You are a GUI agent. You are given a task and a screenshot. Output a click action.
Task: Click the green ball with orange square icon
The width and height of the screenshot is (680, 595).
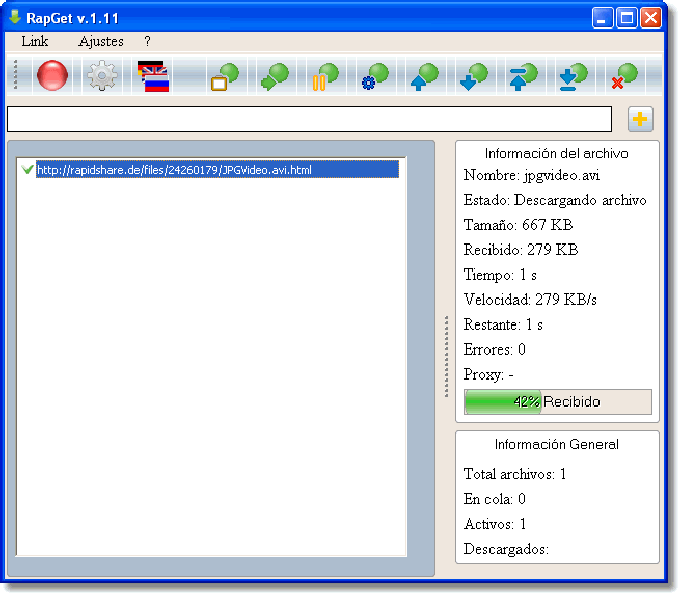(x=225, y=76)
